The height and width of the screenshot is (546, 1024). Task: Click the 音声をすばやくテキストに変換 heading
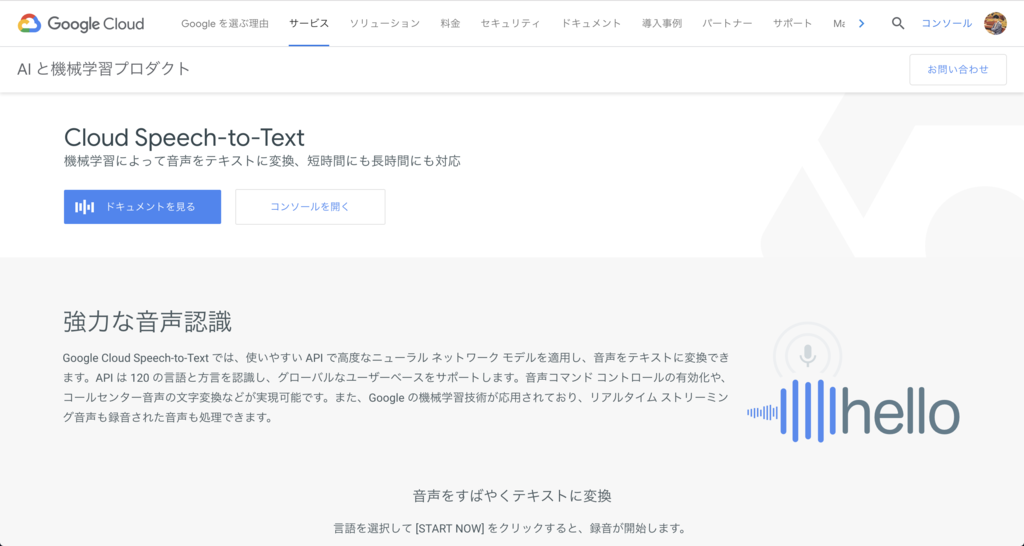512,496
